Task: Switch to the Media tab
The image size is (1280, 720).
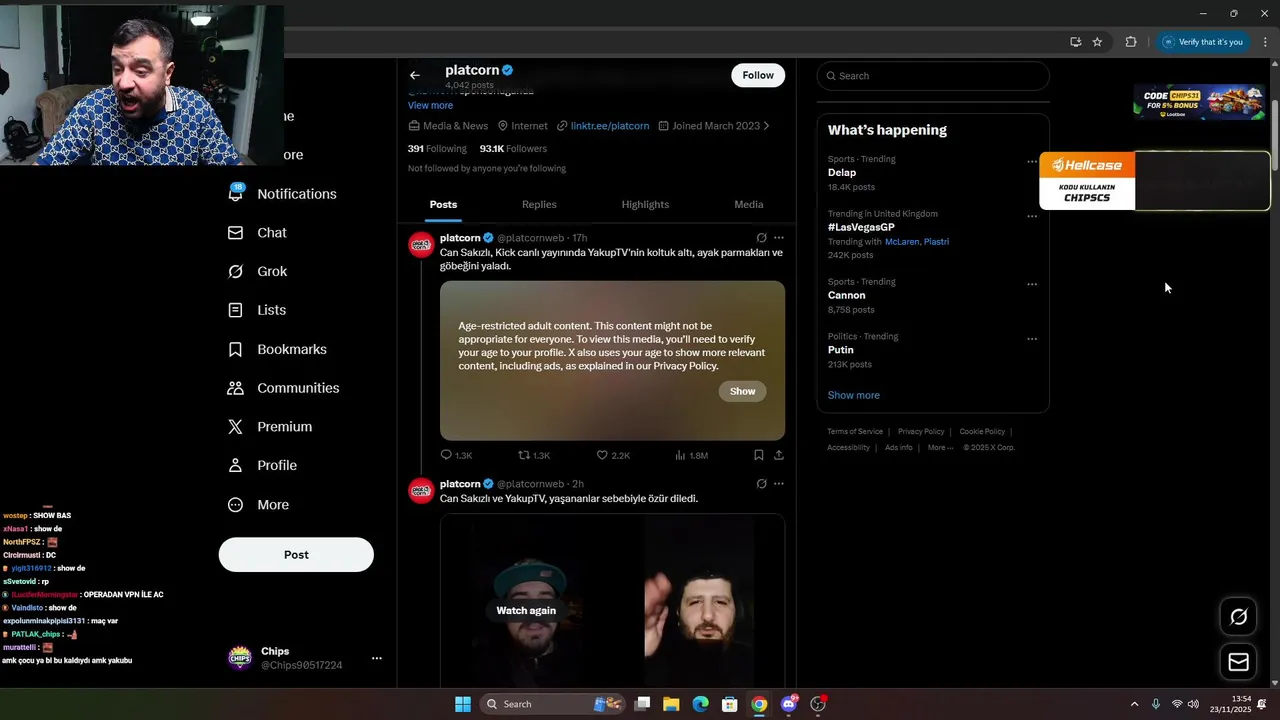Action: point(749,204)
